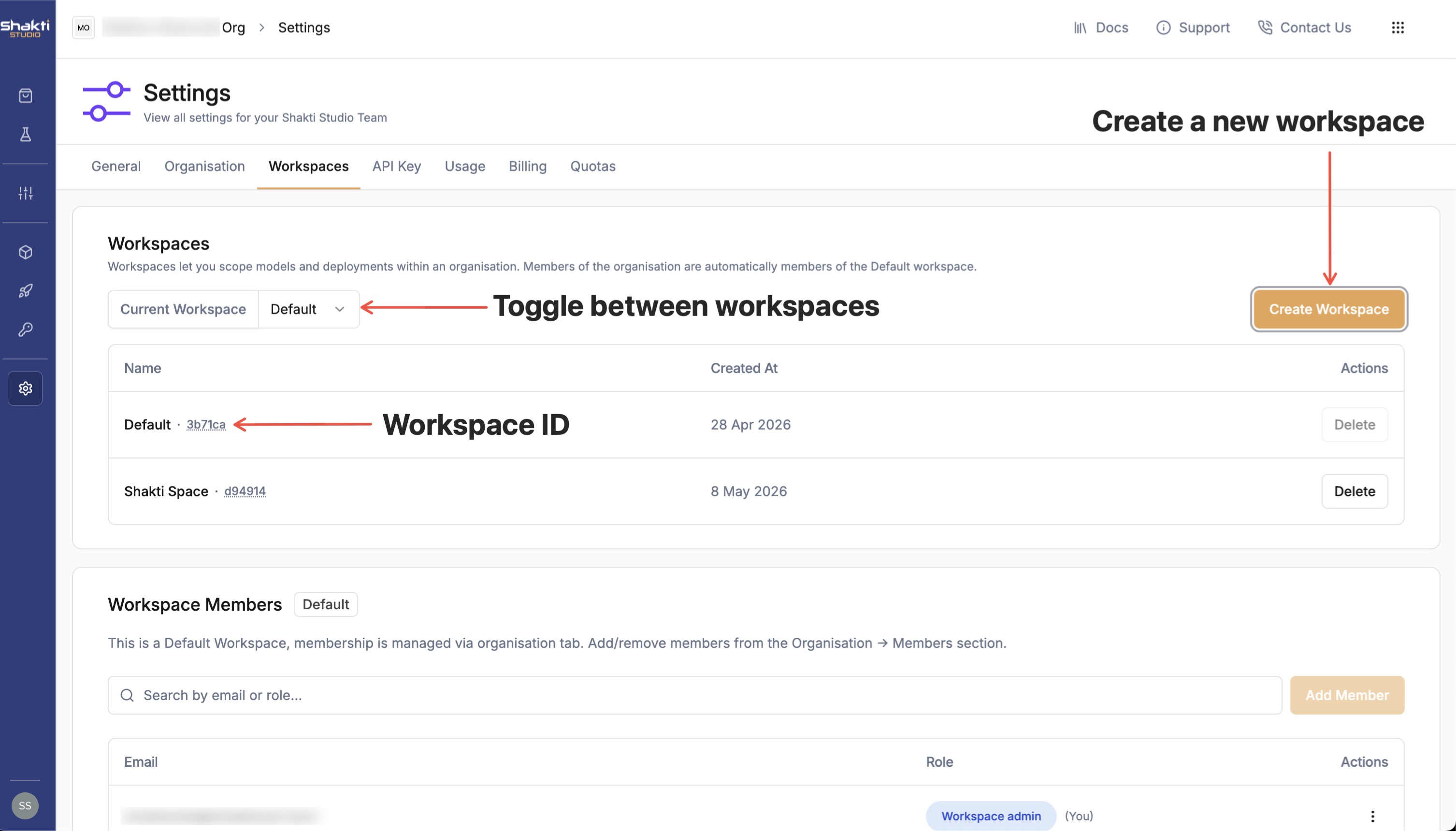Click the SS user avatar
The width and height of the screenshot is (1456, 831).
25,806
